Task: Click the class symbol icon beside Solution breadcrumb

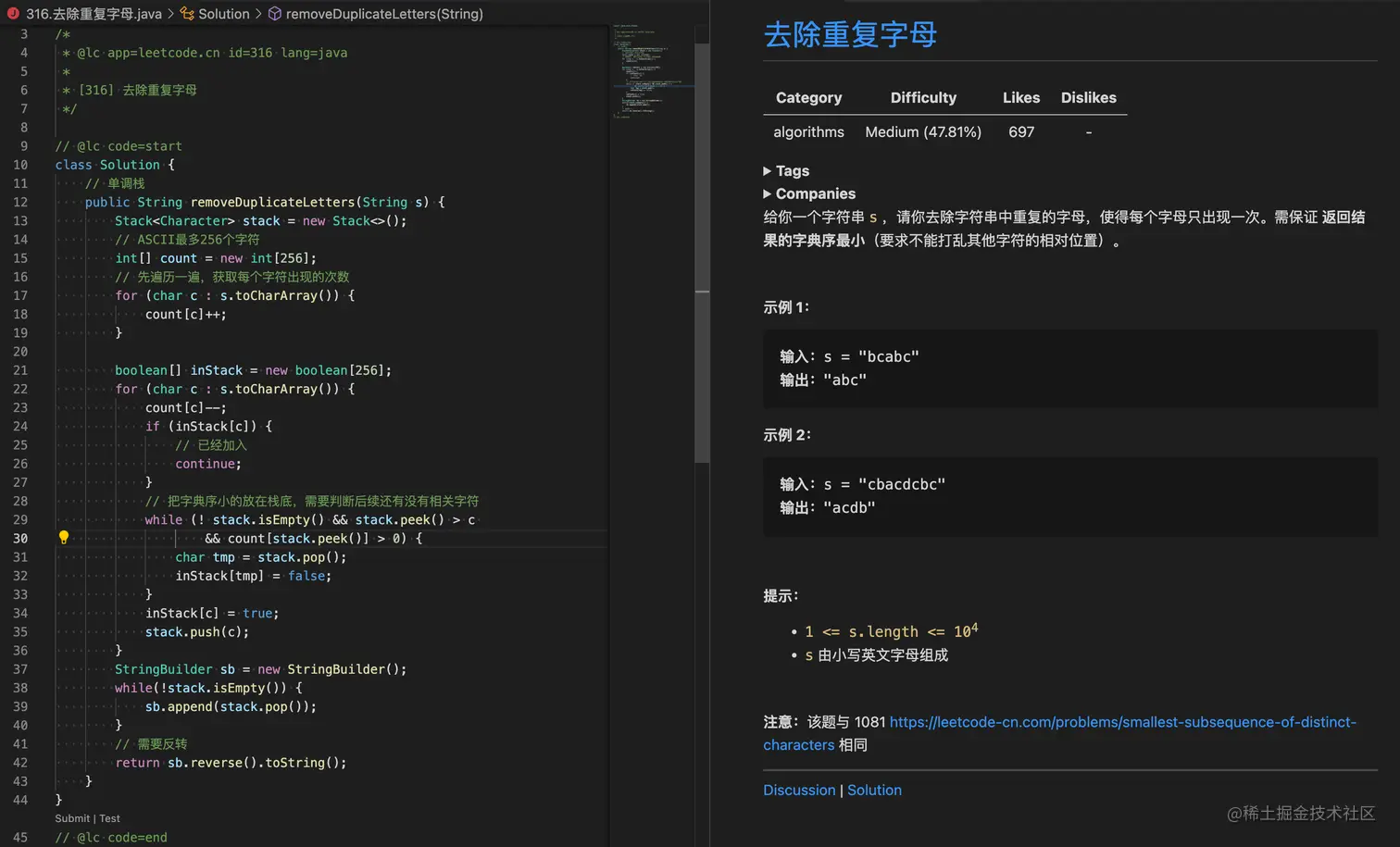Action: (187, 14)
